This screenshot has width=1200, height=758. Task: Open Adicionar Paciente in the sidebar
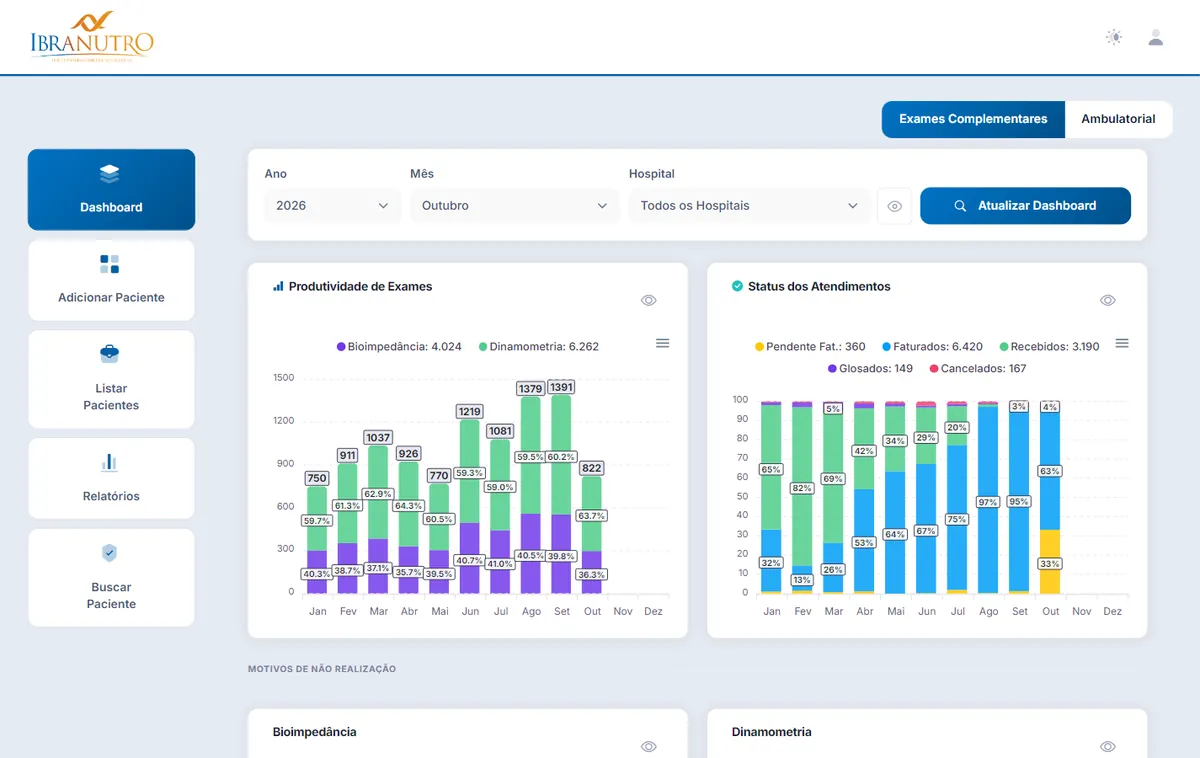click(111, 280)
